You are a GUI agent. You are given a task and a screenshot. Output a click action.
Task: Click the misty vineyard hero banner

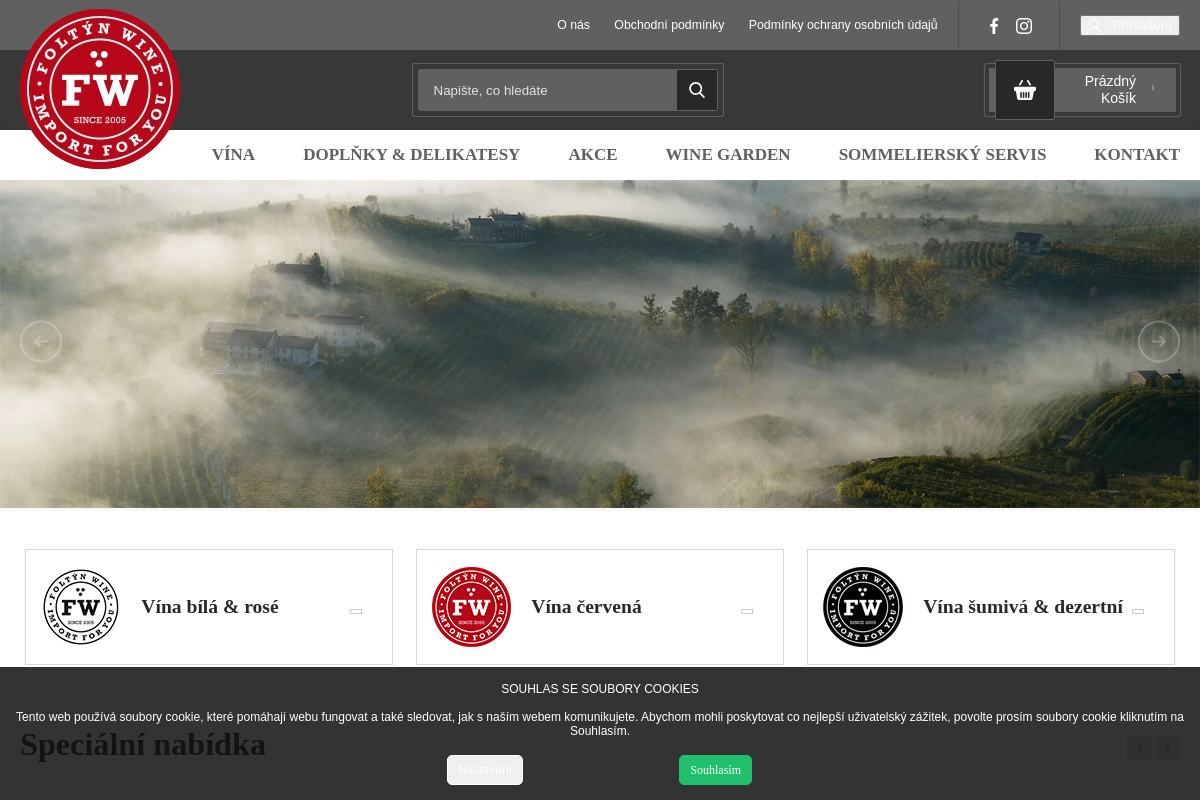pos(600,344)
